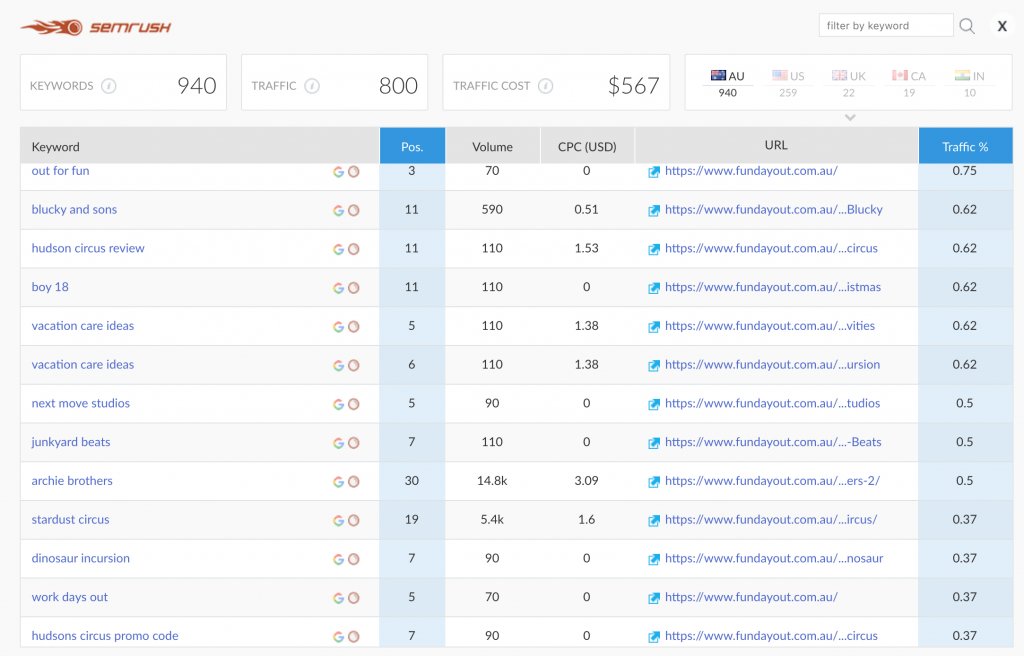Expand more countries with the chevron

point(850,118)
